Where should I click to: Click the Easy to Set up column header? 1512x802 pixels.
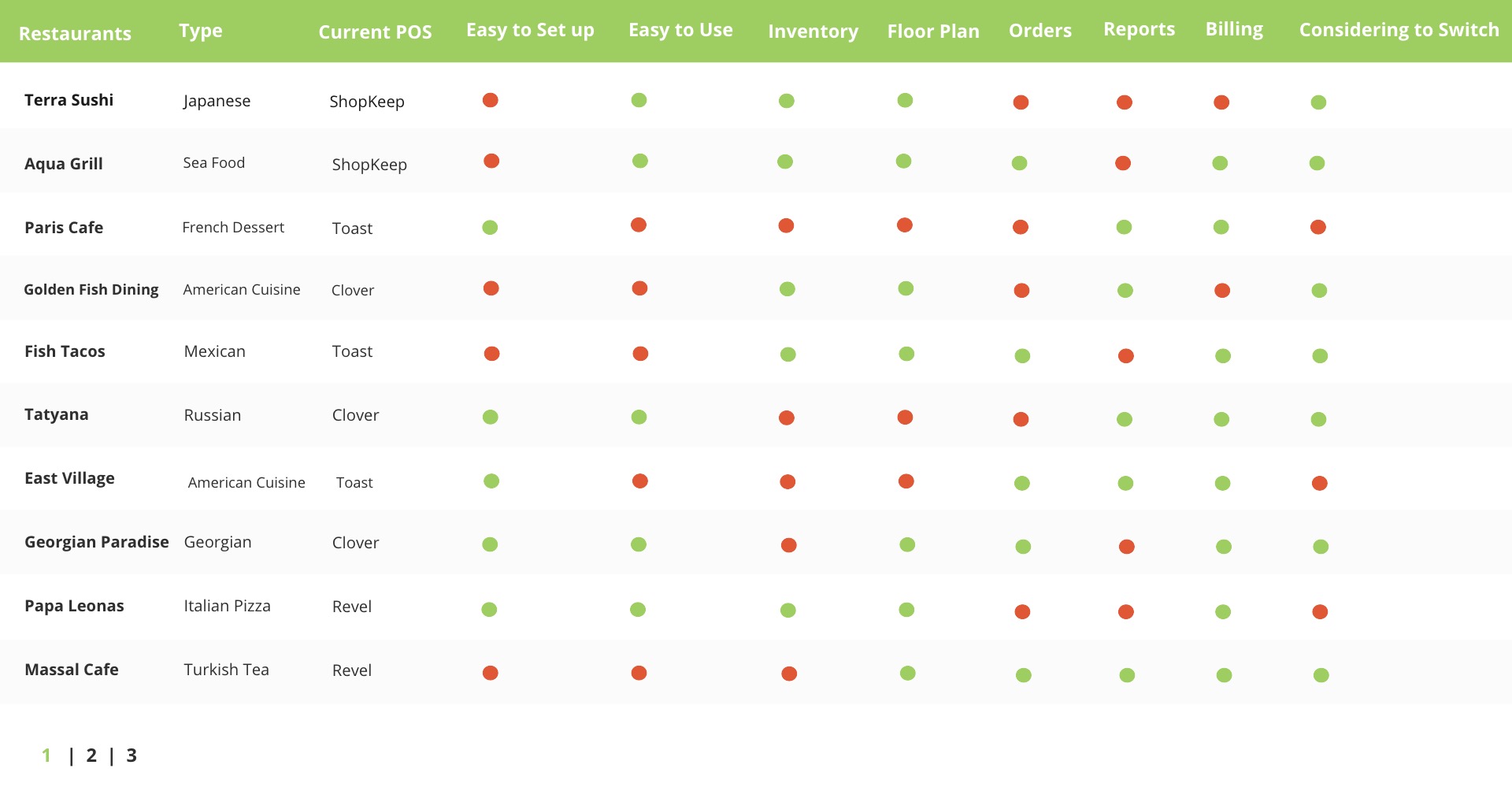click(530, 30)
